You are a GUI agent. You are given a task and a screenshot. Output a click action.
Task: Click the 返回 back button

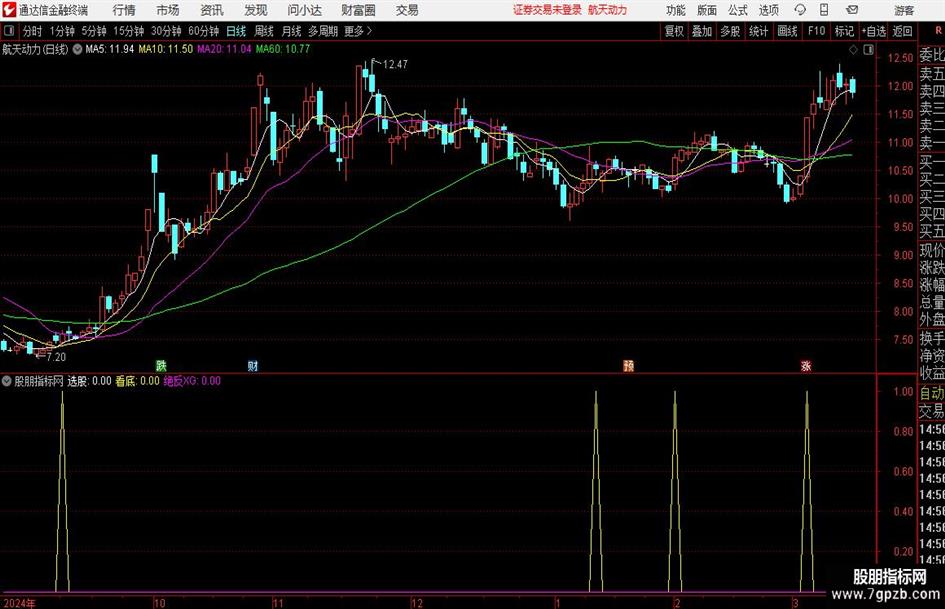point(902,31)
